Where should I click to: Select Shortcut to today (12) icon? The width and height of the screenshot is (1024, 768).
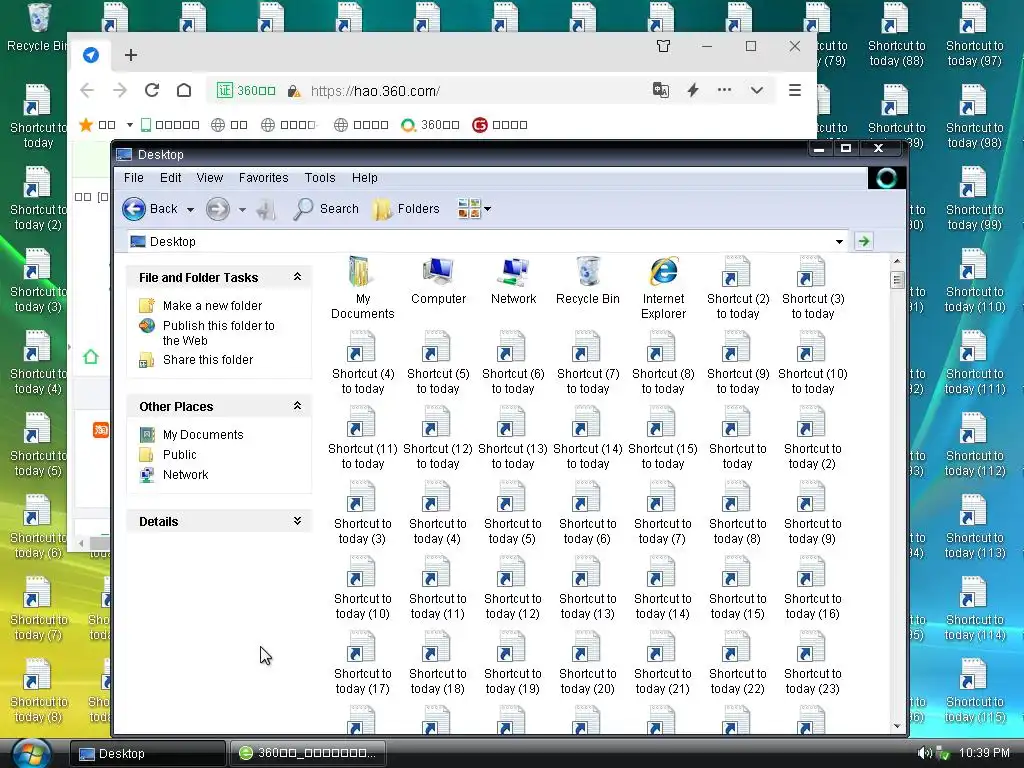513,588
